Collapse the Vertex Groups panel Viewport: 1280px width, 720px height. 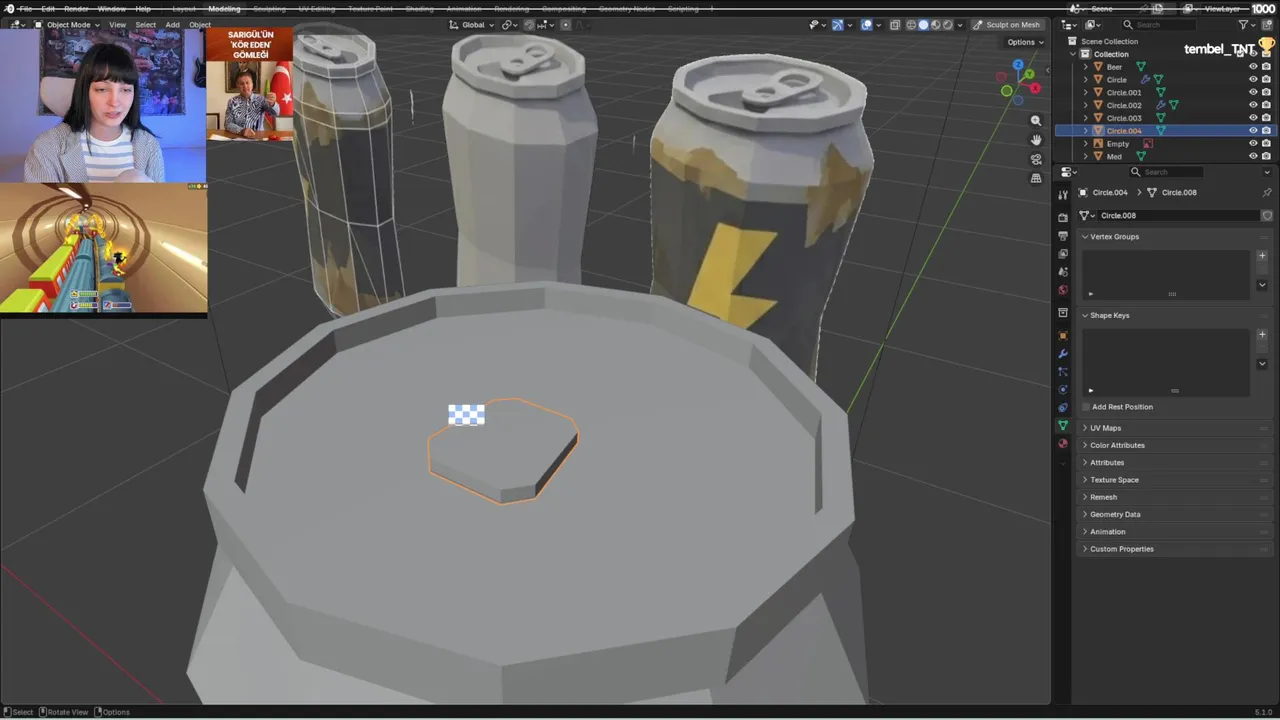tap(1114, 237)
